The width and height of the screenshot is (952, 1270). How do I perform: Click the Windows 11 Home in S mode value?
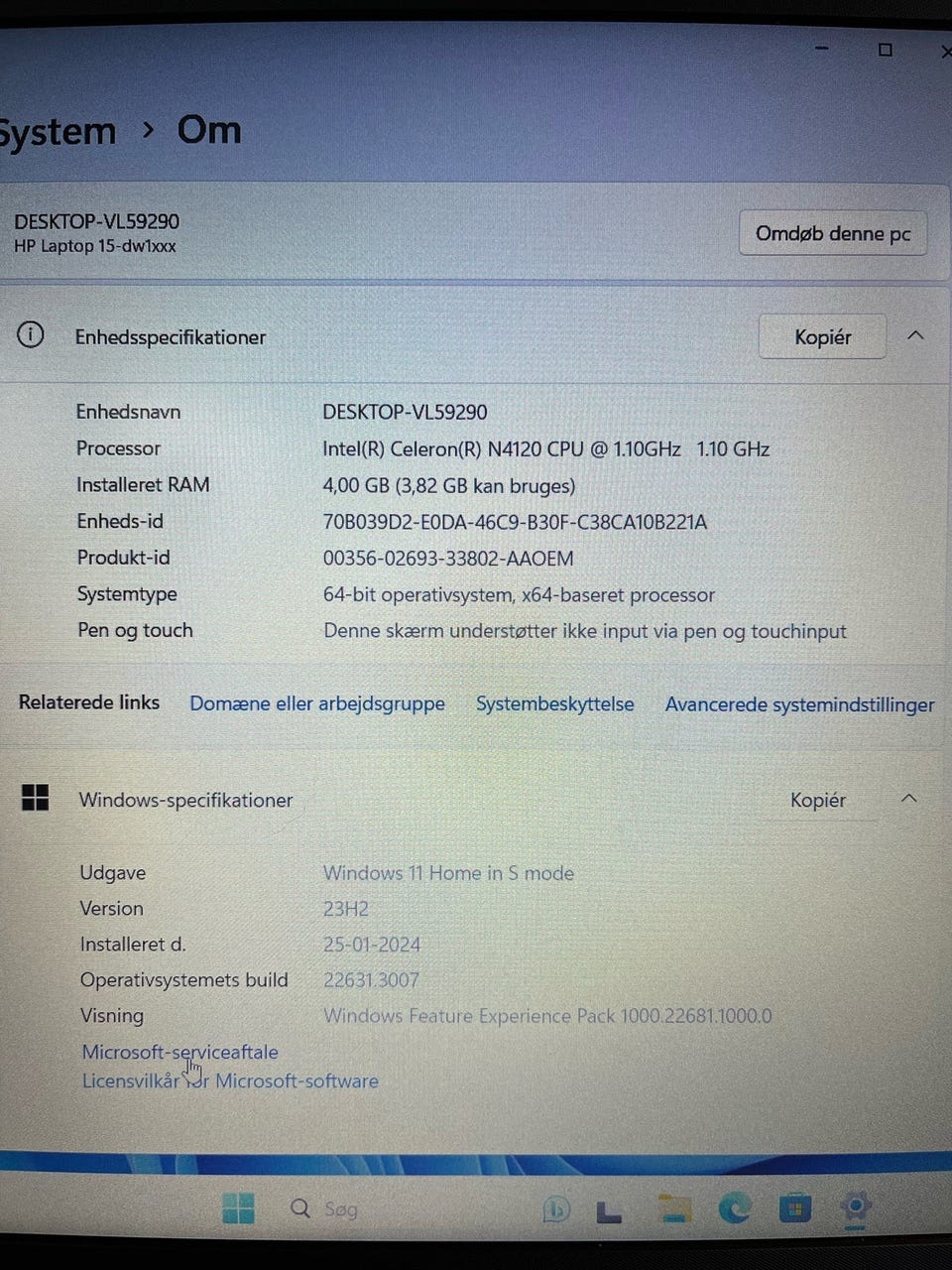click(x=448, y=873)
